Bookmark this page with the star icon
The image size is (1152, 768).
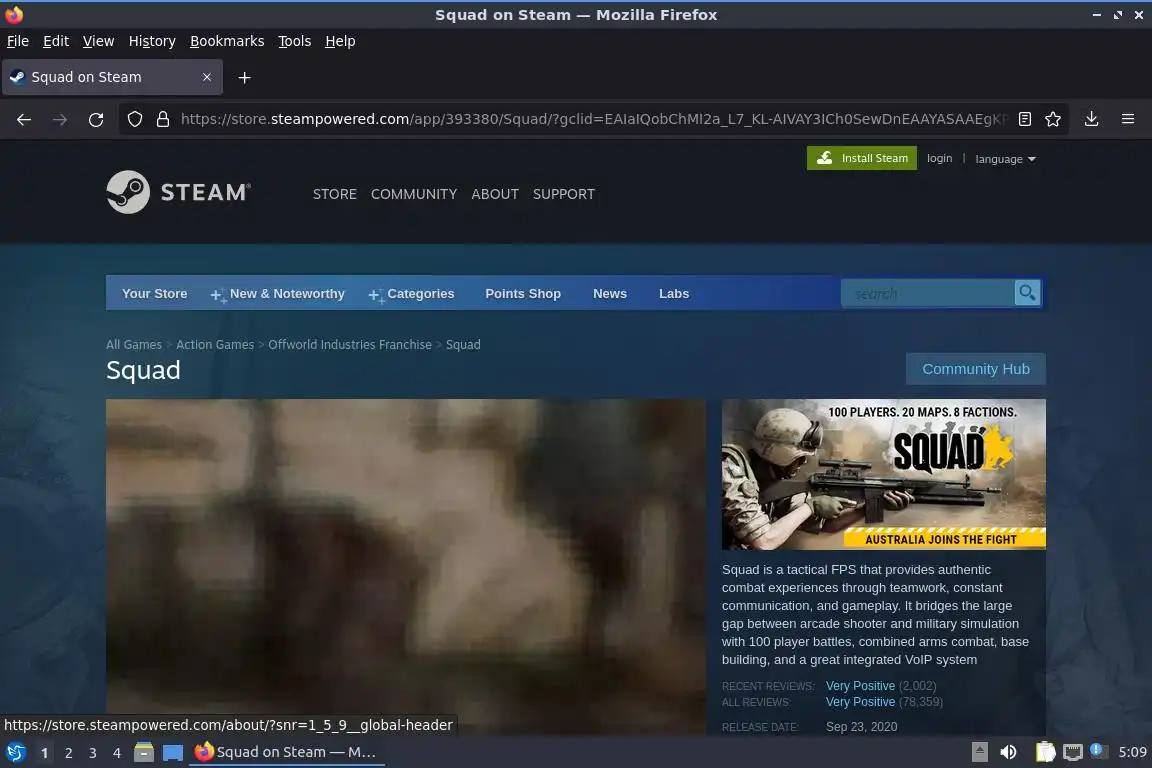click(1053, 119)
